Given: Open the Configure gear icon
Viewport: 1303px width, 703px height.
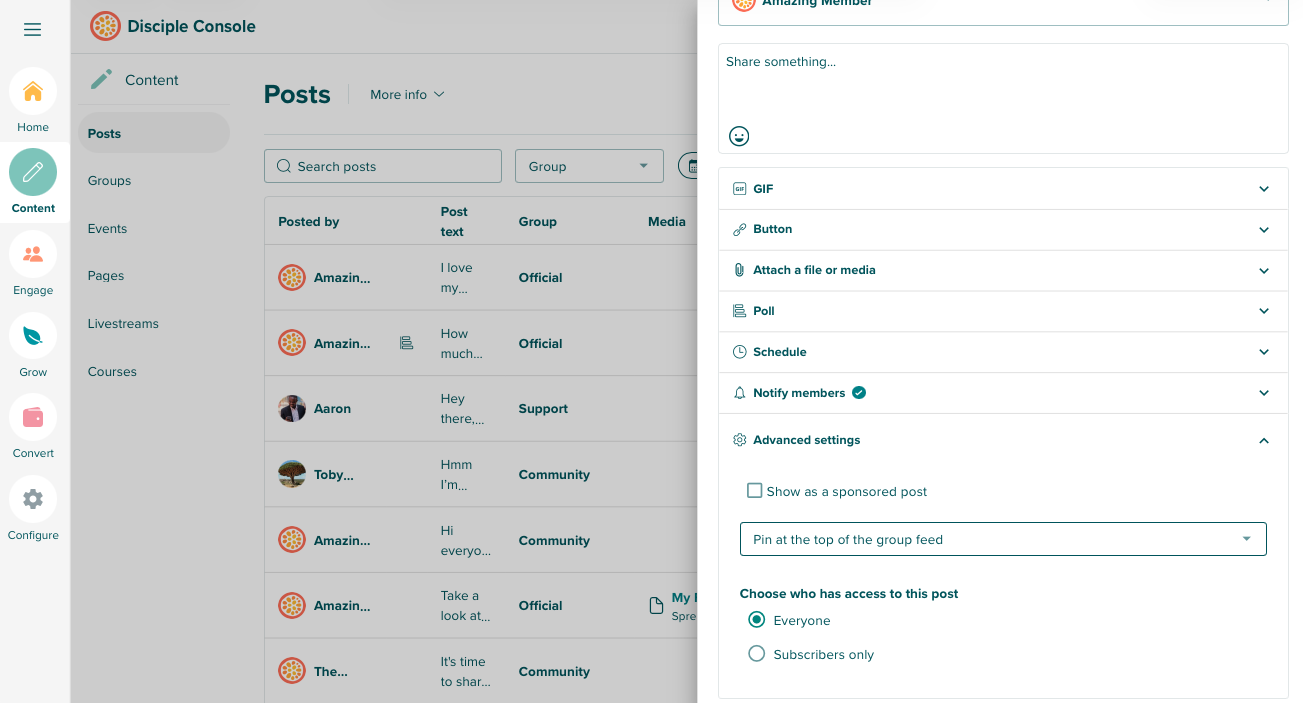Looking at the screenshot, I should [x=33, y=499].
